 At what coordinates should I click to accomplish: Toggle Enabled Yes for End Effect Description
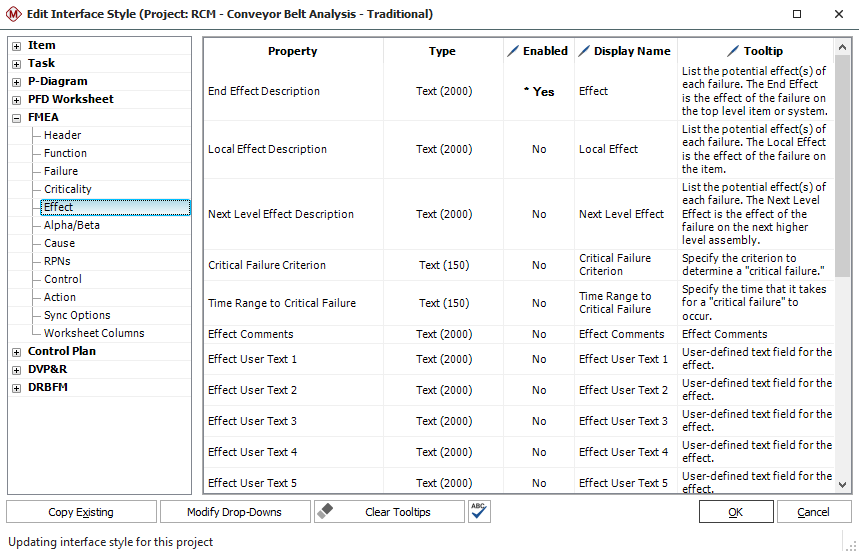coord(539,91)
